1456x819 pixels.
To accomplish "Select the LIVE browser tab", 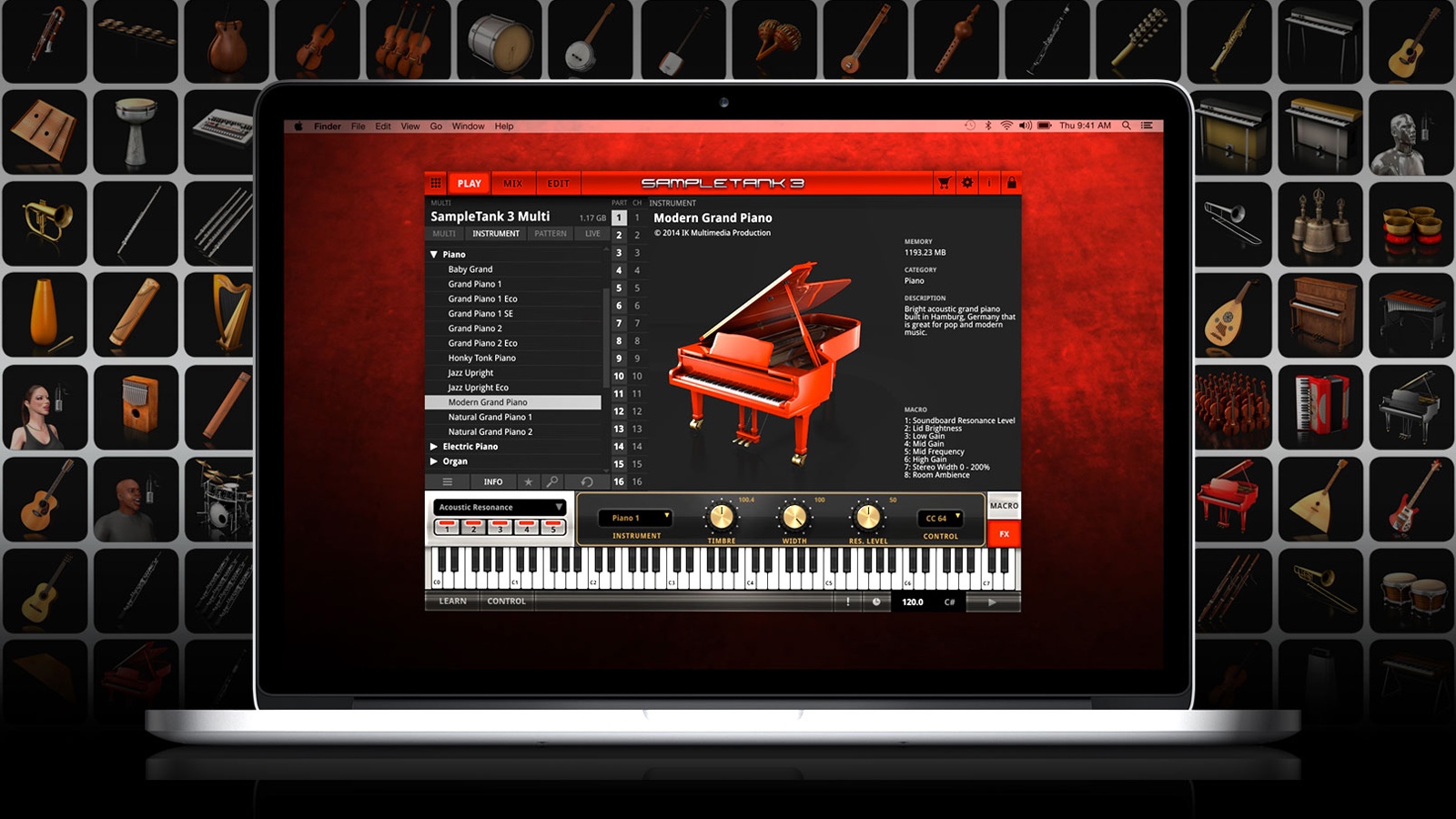I will (x=592, y=234).
